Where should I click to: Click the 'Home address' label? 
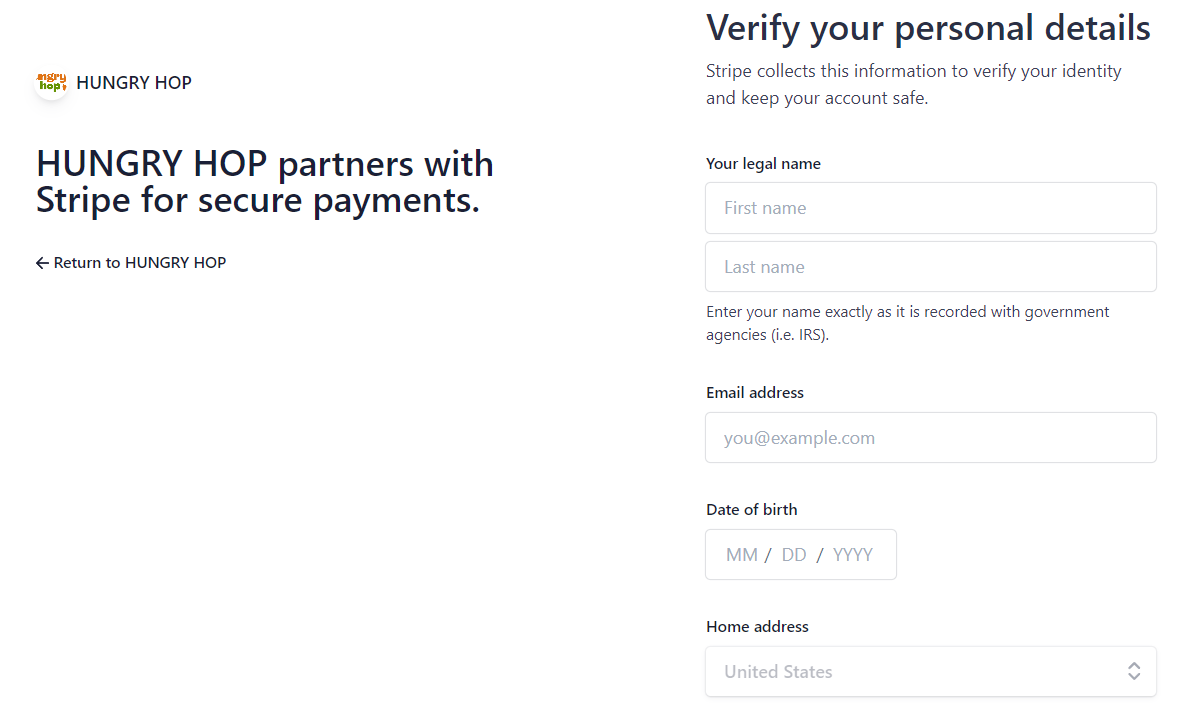[757, 627]
